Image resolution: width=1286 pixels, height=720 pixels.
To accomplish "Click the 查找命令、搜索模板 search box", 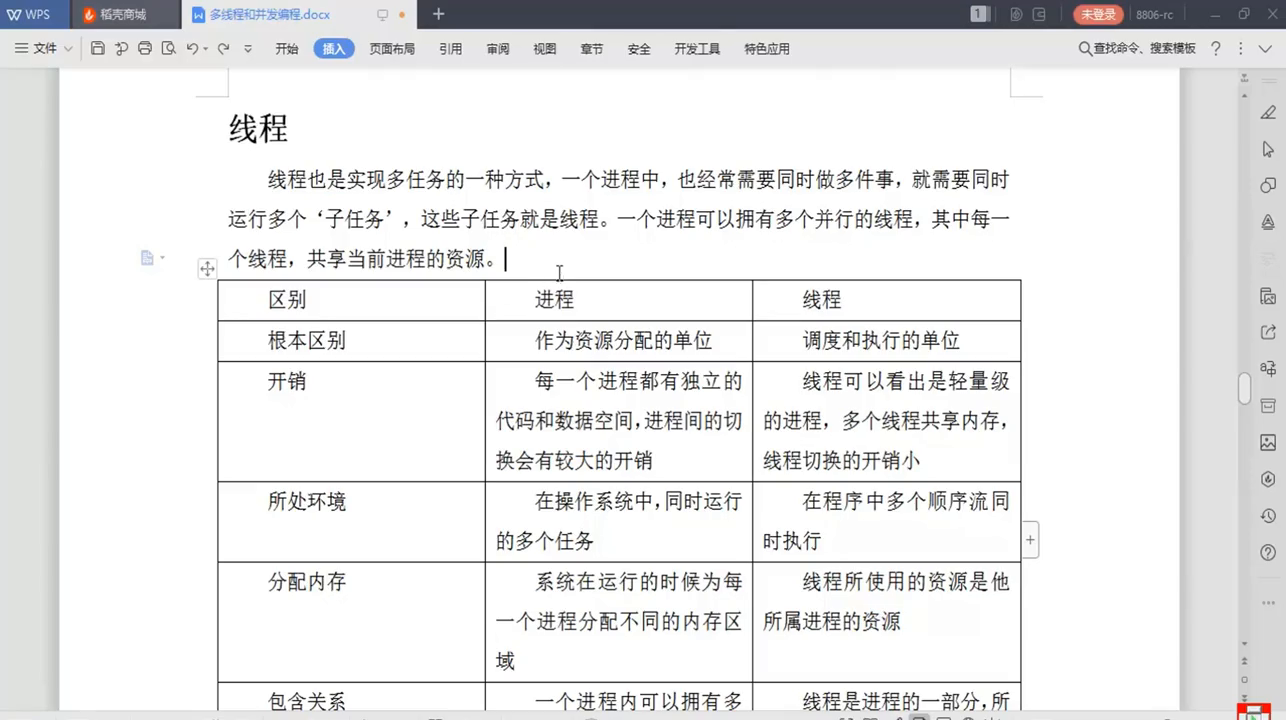I will click(1137, 48).
